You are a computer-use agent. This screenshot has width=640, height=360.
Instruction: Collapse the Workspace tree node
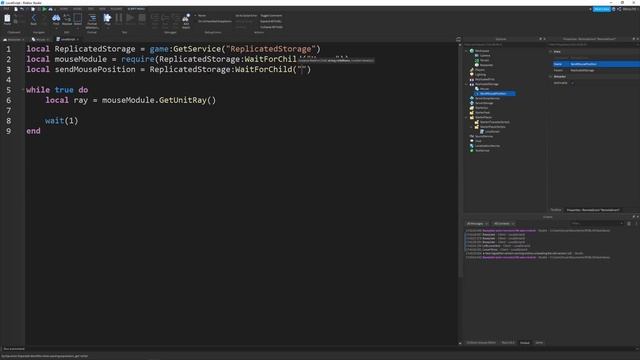tap(467, 51)
